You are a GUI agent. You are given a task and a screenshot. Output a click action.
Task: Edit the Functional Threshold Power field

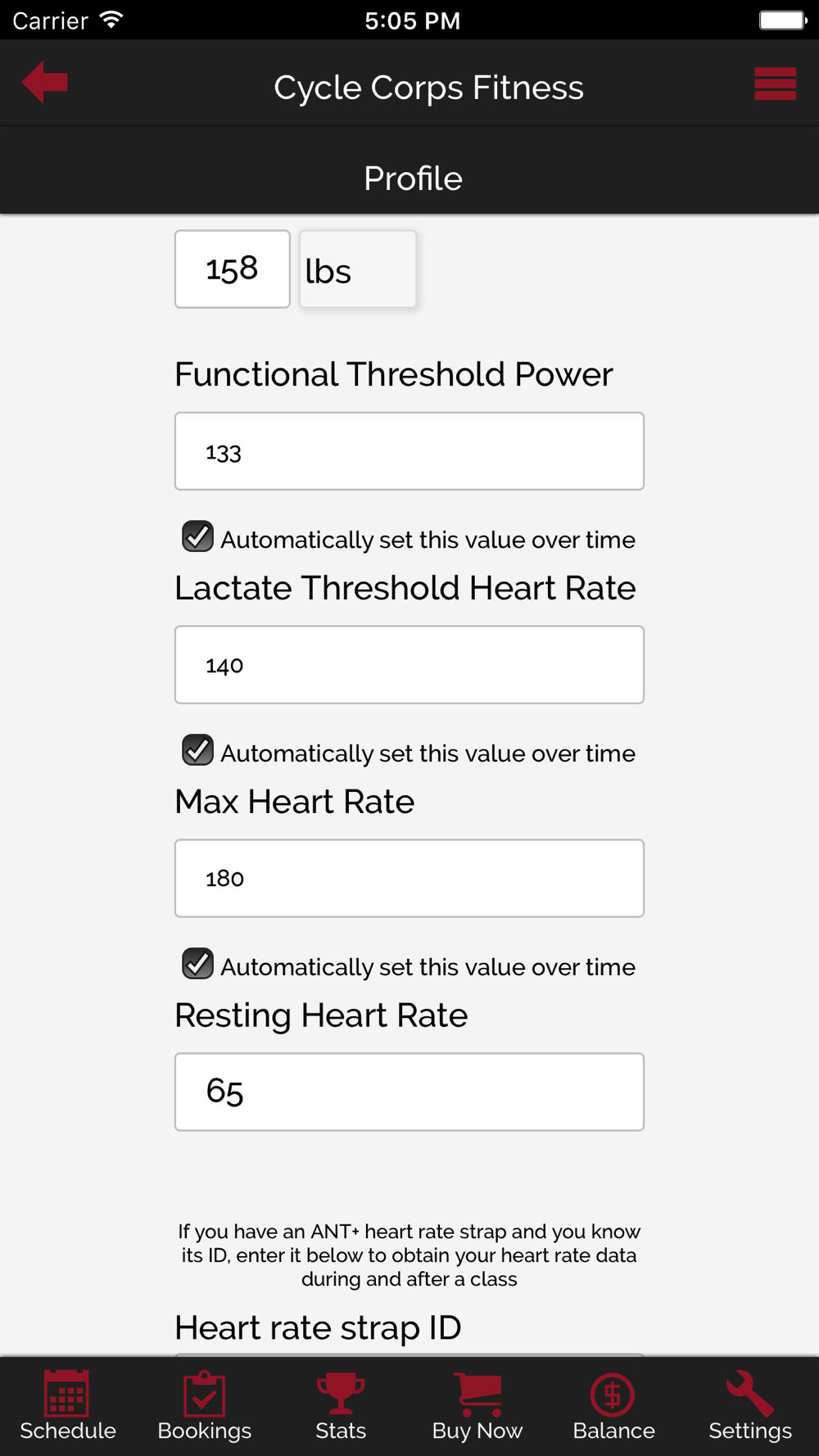pyautogui.click(x=409, y=451)
